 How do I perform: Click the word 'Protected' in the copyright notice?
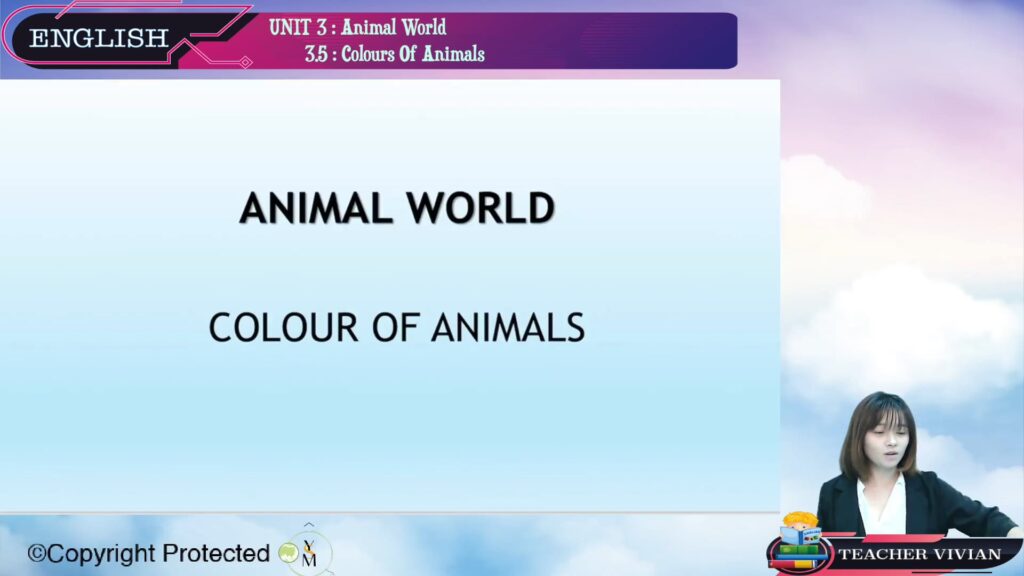(x=216, y=553)
